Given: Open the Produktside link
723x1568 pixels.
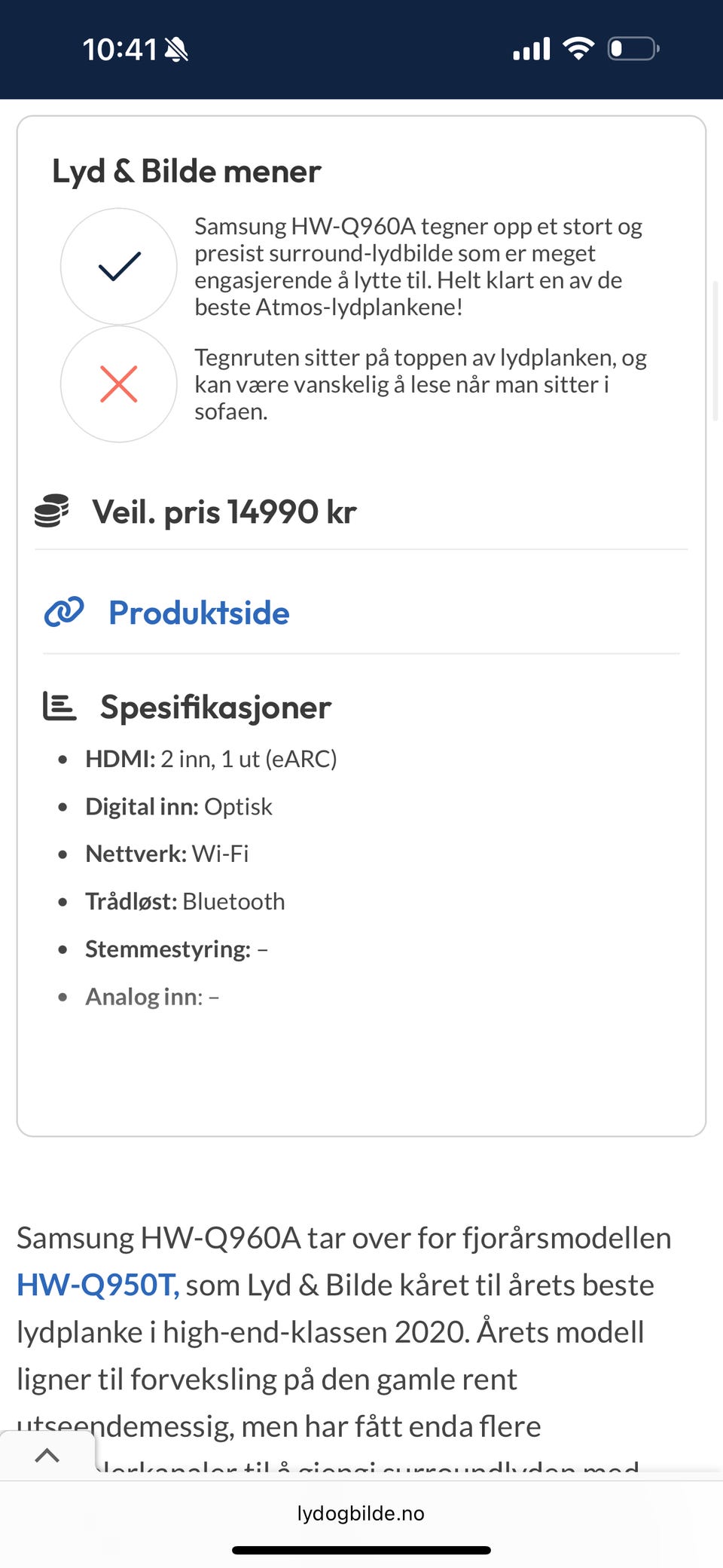Looking at the screenshot, I should [x=198, y=613].
